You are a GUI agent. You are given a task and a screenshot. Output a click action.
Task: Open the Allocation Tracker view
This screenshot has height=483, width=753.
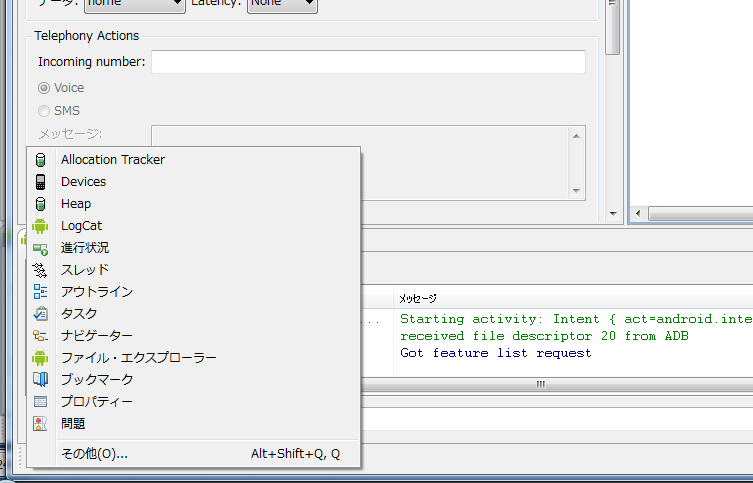coord(194,160)
